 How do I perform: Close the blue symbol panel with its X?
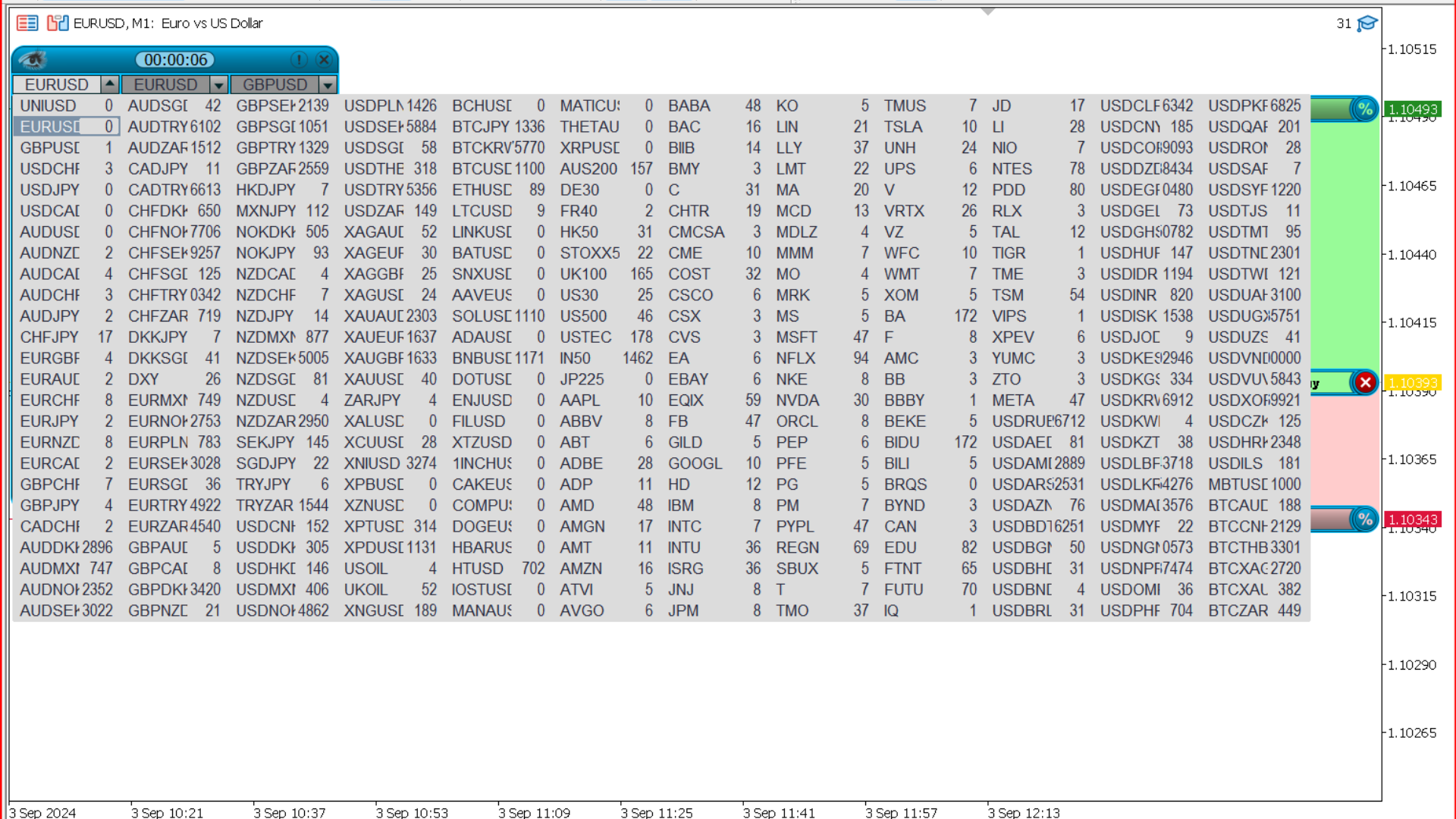point(324,60)
